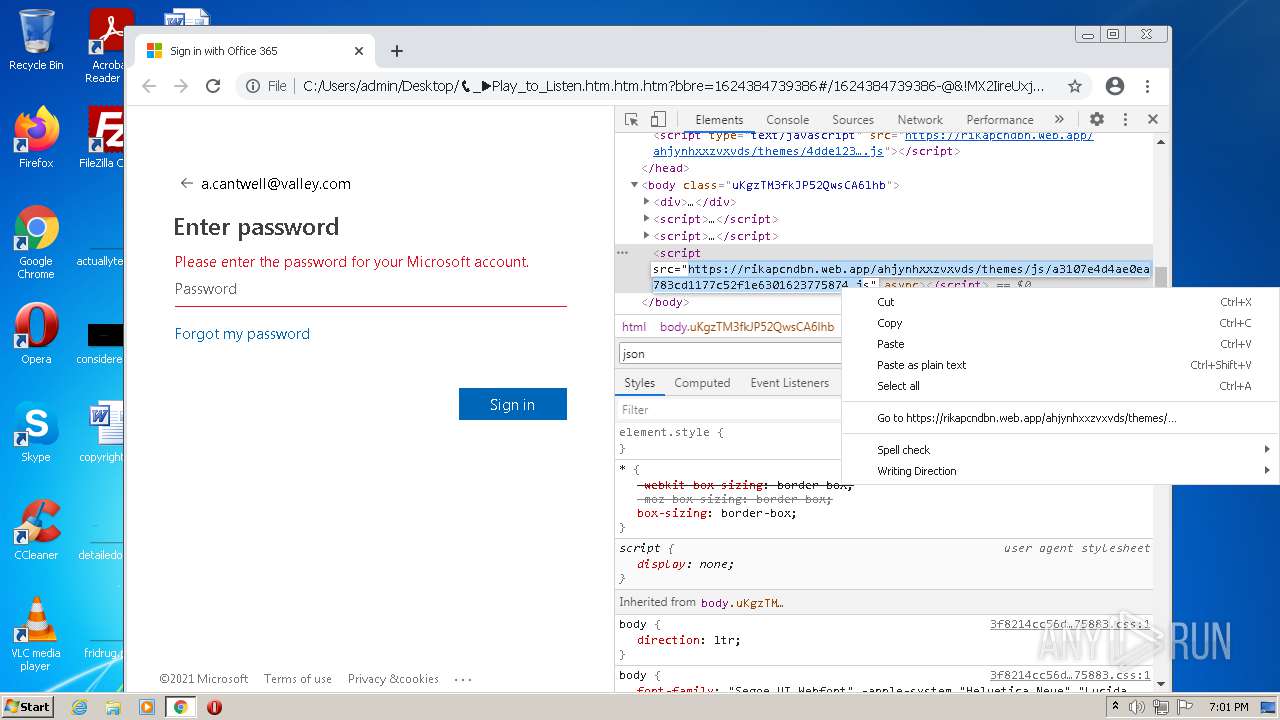Click the Password input field

point(370,289)
